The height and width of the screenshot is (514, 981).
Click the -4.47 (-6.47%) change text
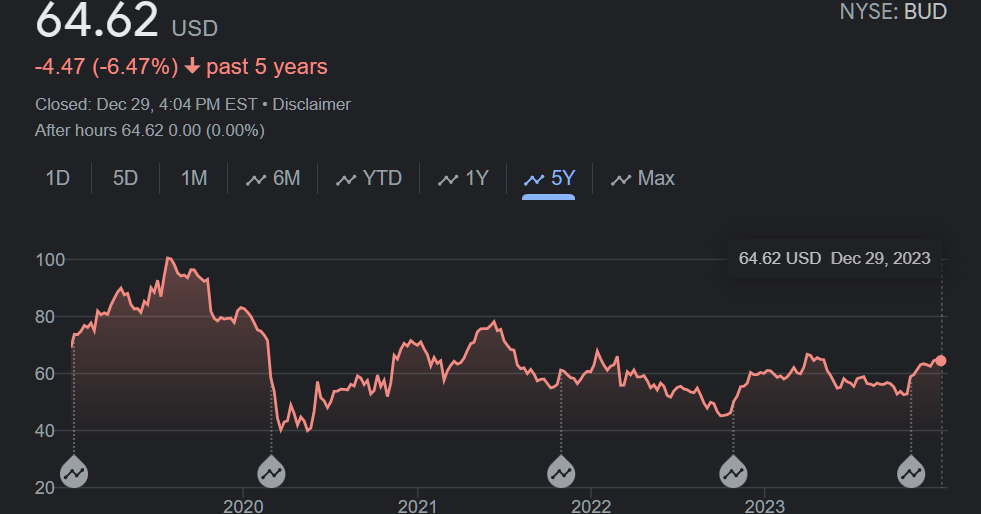[x=106, y=67]
